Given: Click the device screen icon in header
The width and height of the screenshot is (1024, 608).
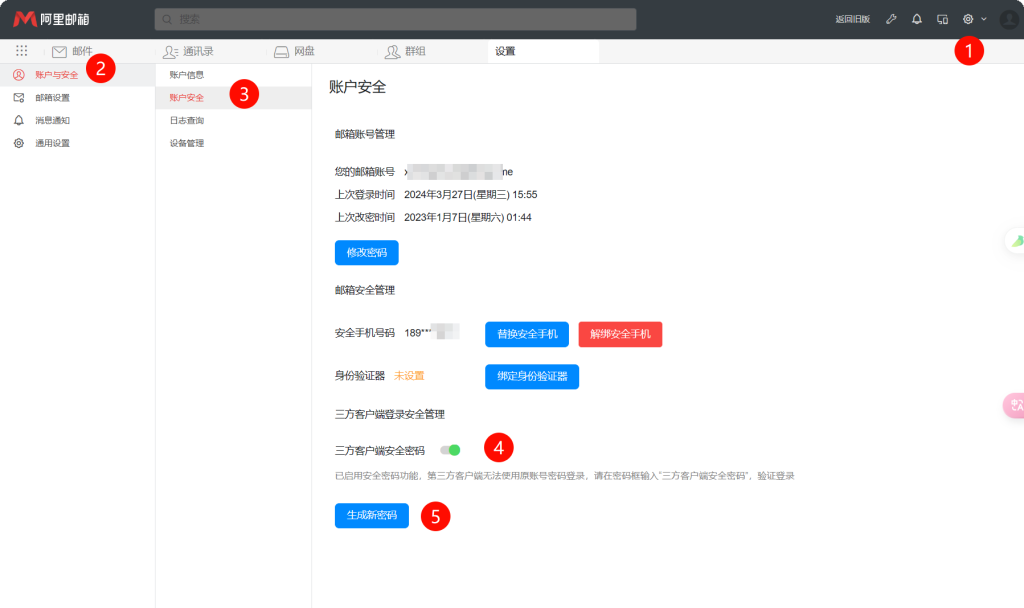Looking at the screenshot, I should click(x=942, y=19).
